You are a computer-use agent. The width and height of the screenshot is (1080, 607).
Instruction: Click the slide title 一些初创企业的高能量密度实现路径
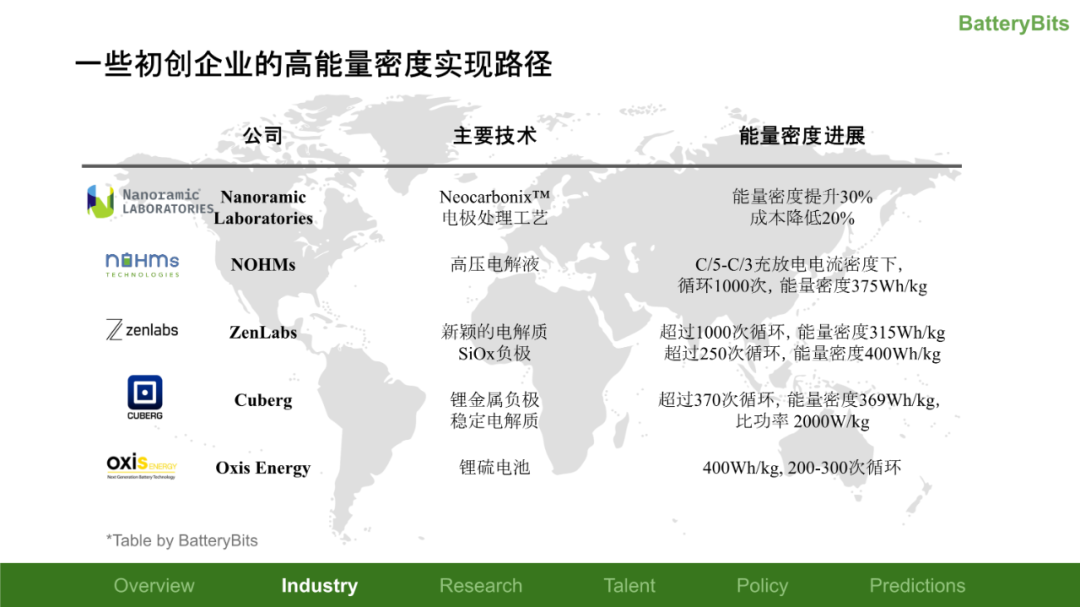pos(313,64)
